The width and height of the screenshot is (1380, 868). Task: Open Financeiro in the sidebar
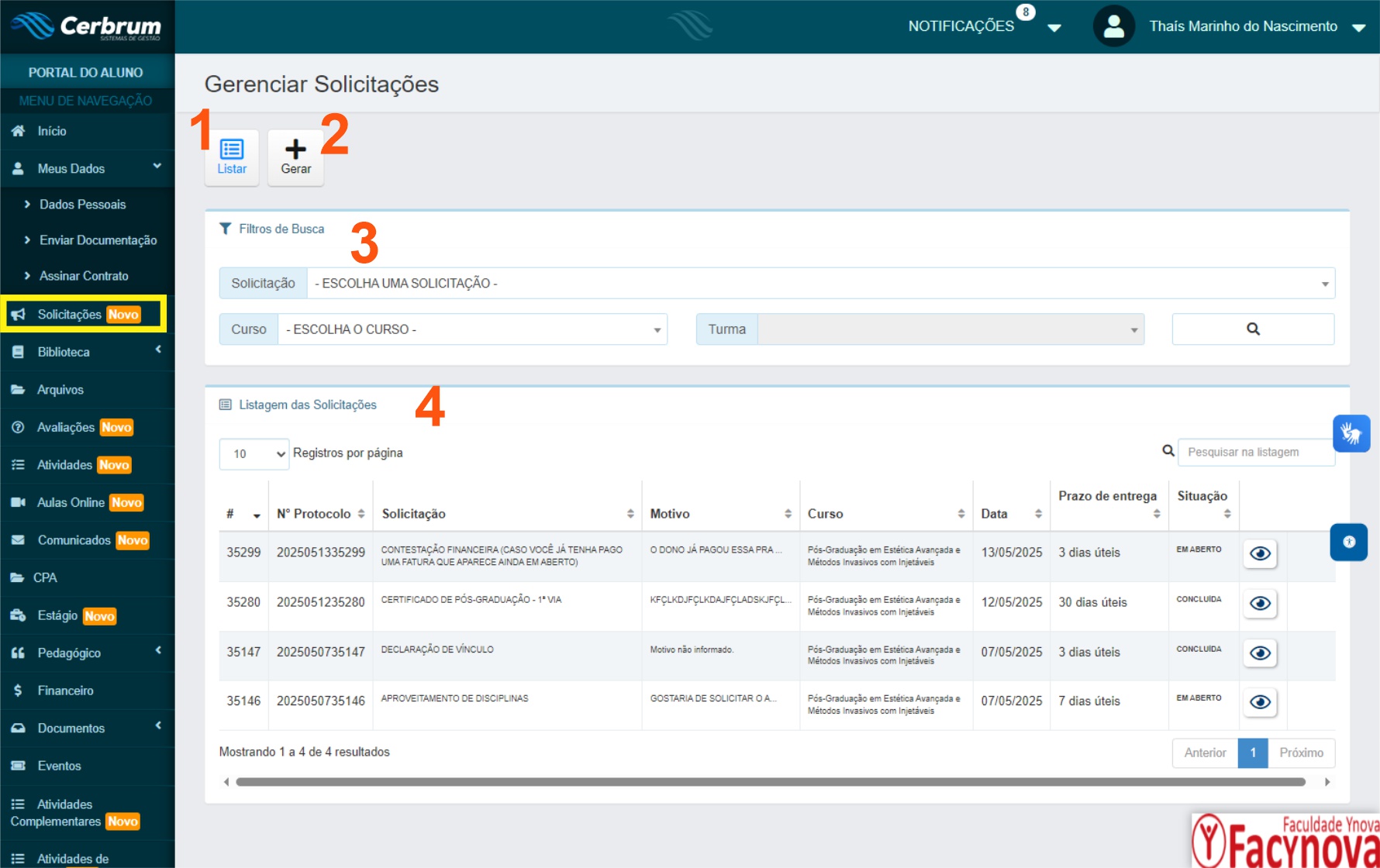click(87, 691)
